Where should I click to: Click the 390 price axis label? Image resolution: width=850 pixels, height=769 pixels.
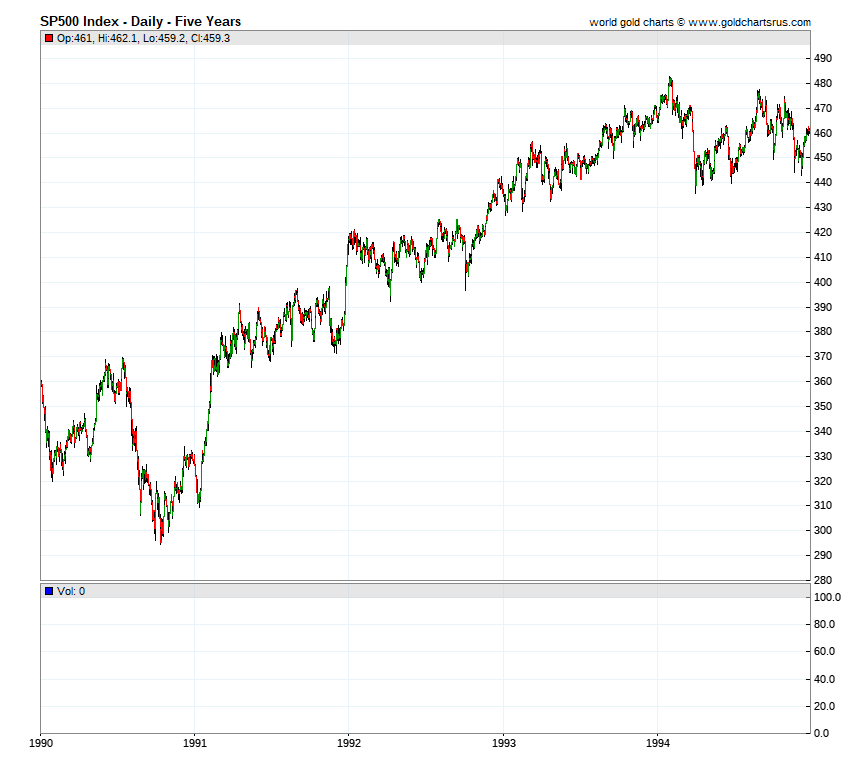click(823, 307)
